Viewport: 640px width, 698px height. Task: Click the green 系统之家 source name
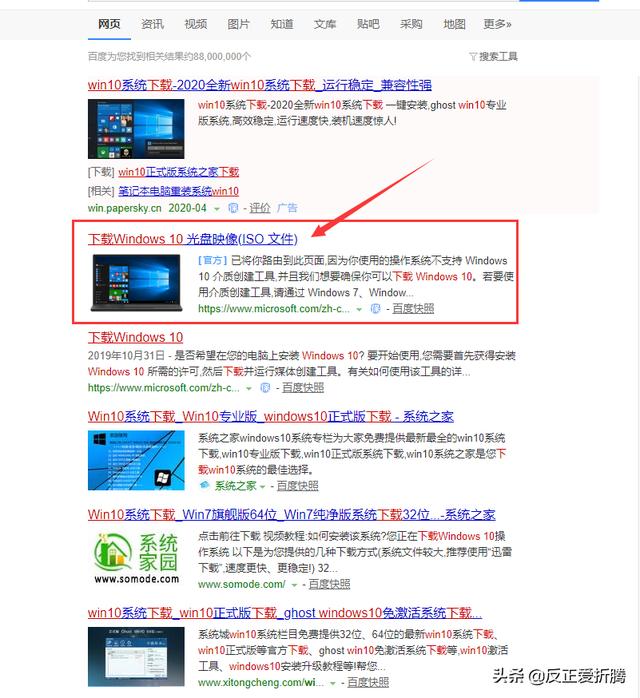pyautogui.click(x=235, y=486)
